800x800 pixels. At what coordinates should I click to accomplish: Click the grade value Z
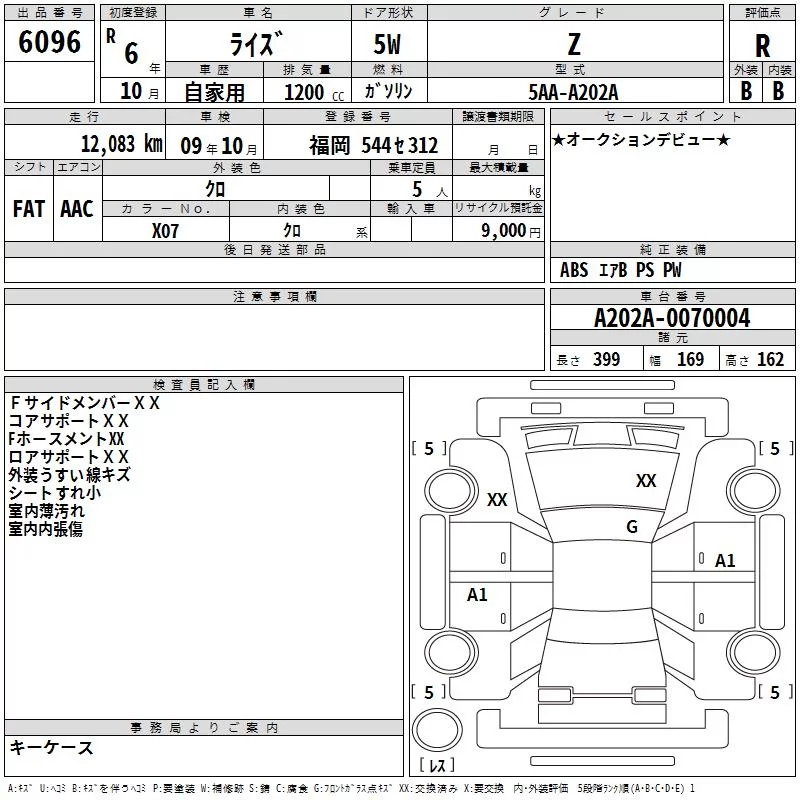click(573, 44)
